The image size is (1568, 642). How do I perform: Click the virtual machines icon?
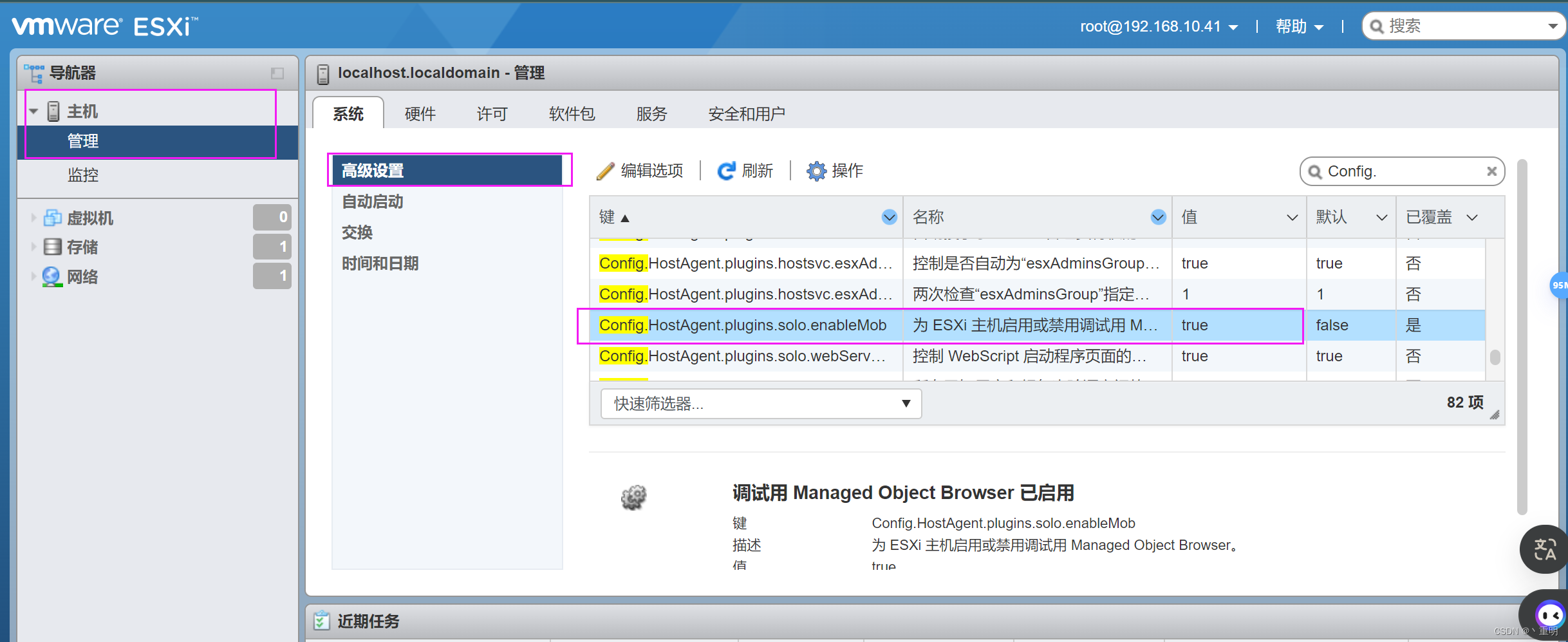[52, 218]
